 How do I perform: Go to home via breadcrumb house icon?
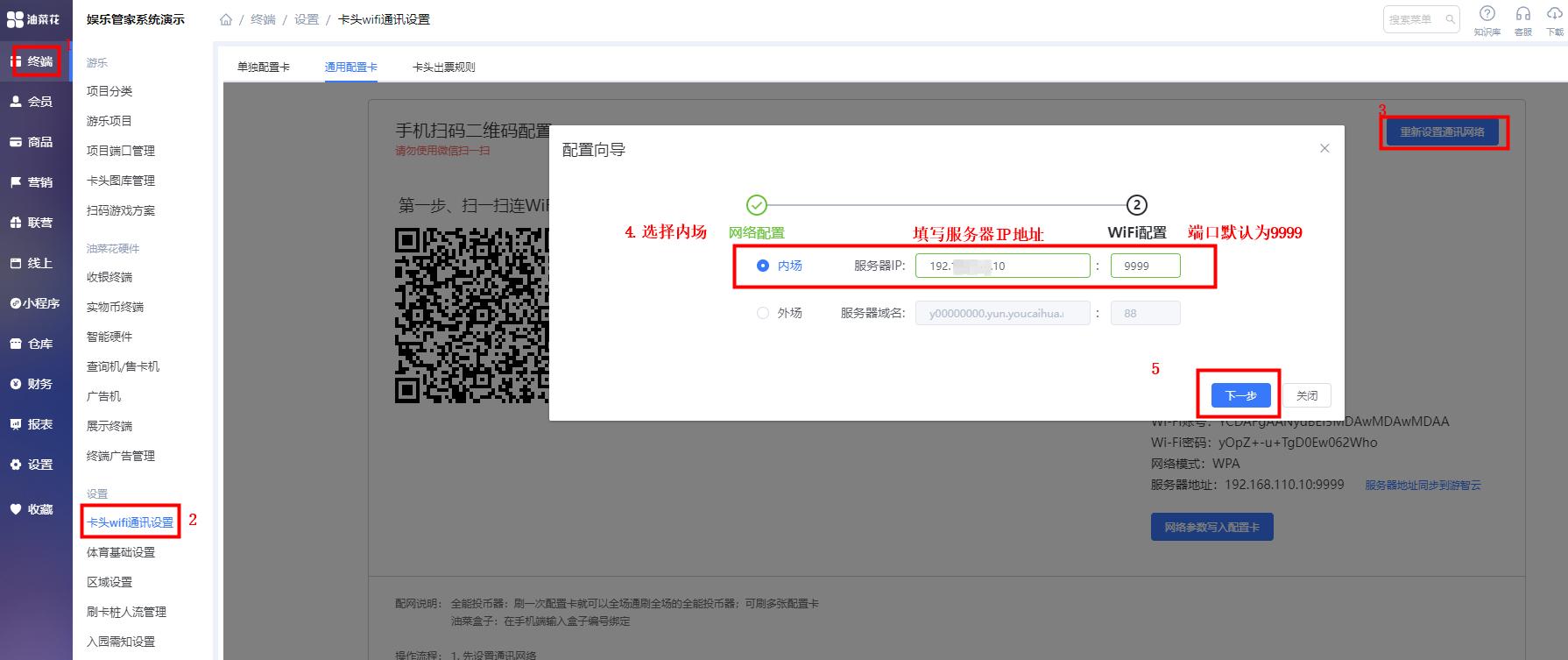(226, 19)
